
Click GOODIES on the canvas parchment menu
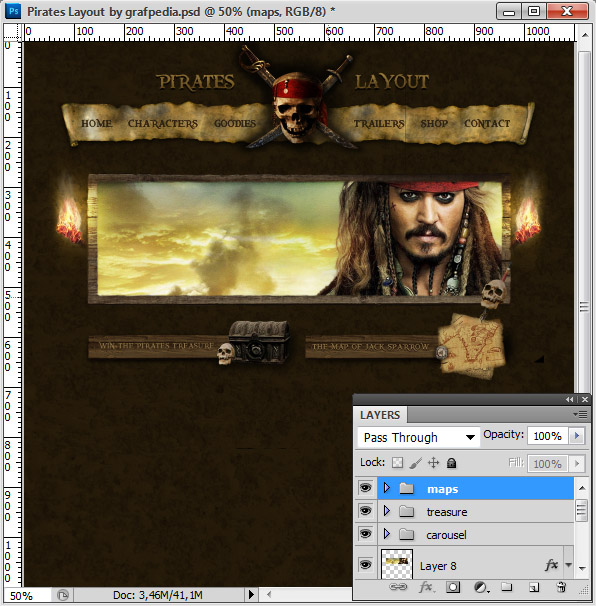pos(235,123)
